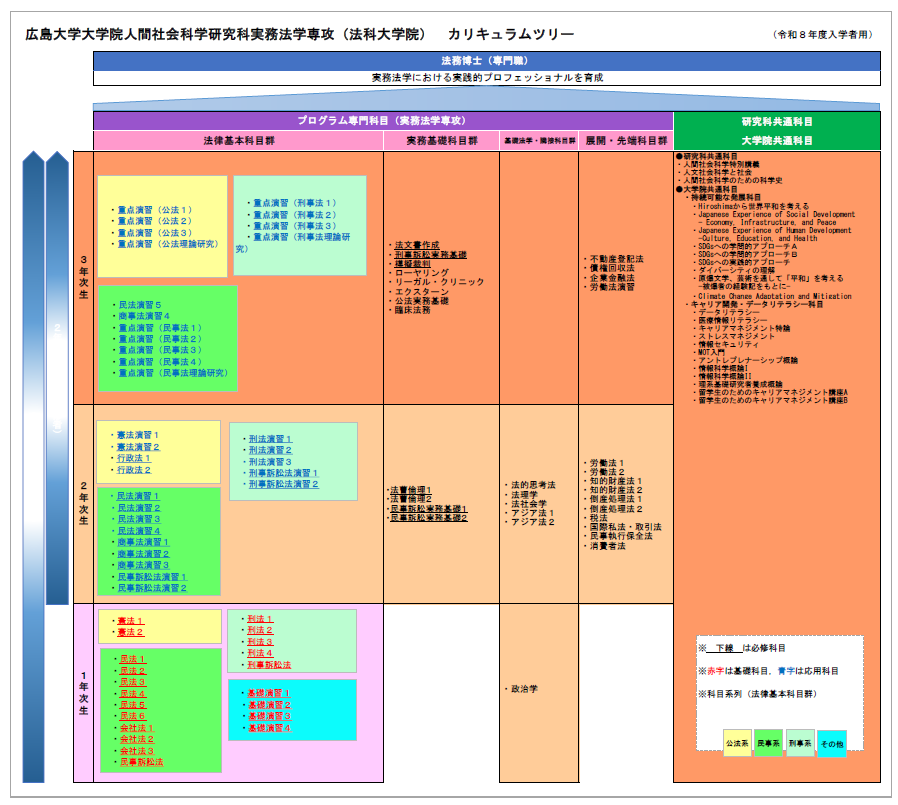Click the course リーガル・クリニック
898x805 pixels.
click(x=439, y=282)
